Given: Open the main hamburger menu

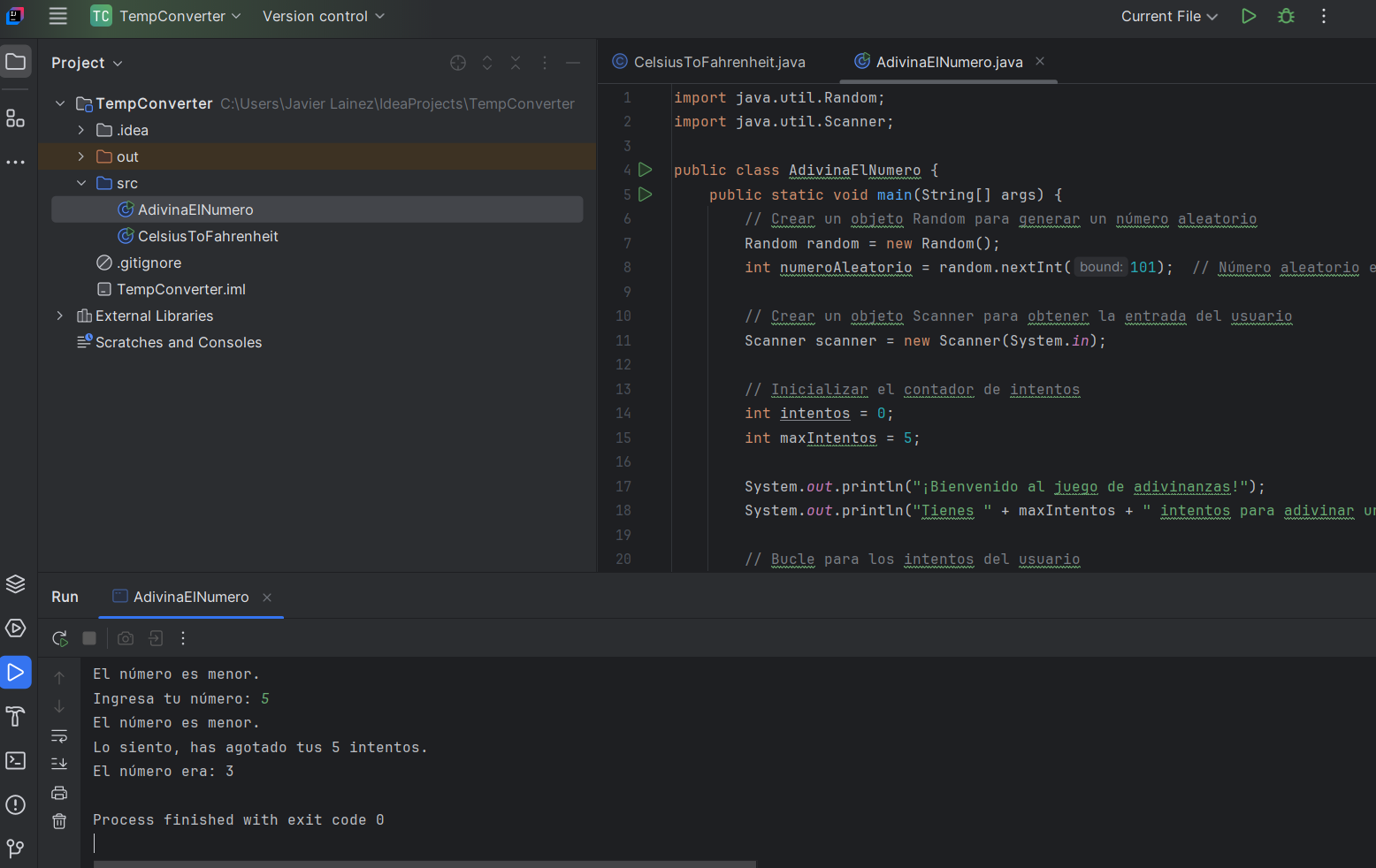Looking at the screenshot, I should pos(57,16).
